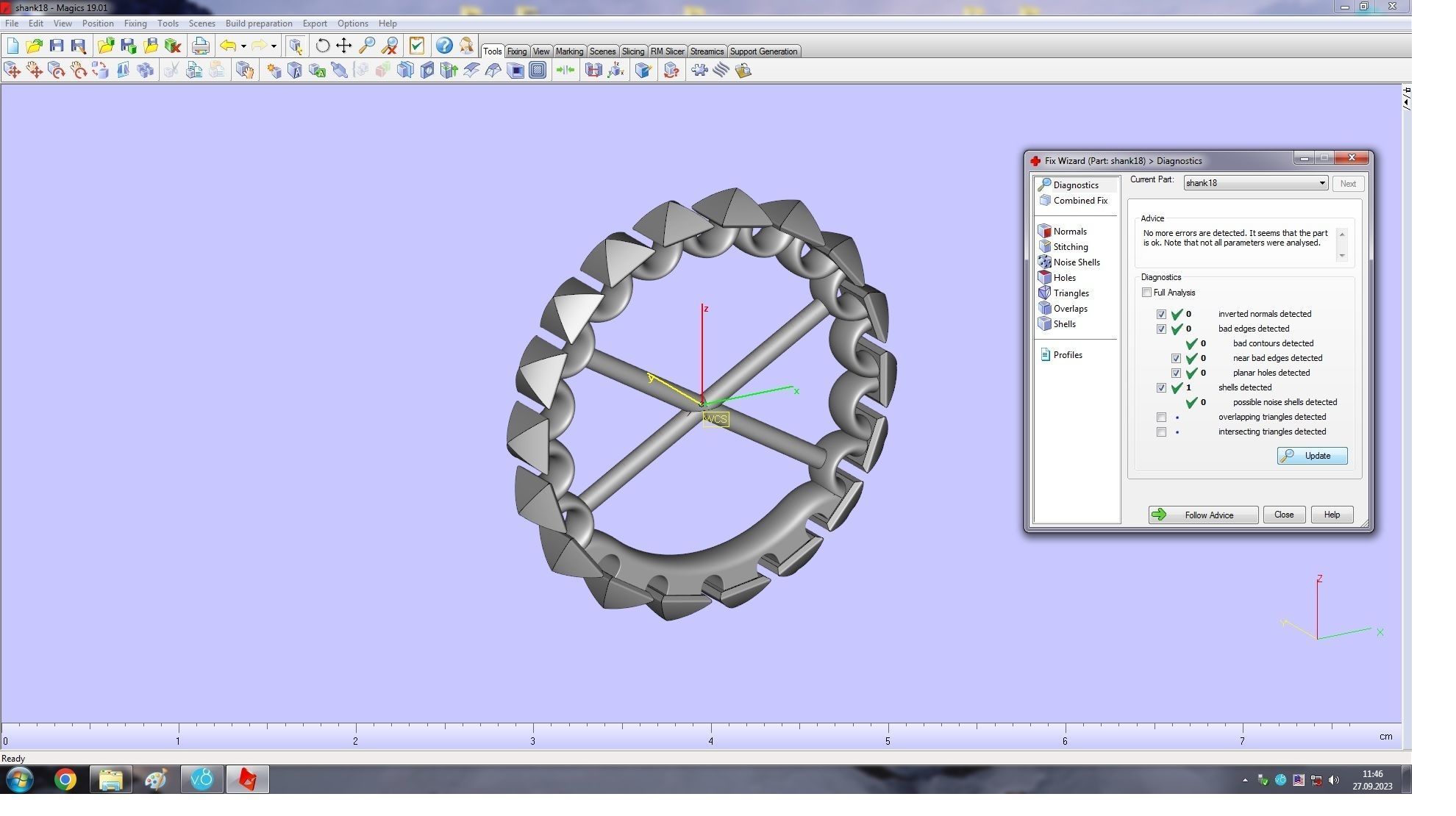Viewport: 1456px width, 816px height.
Task: Expand the Current Part dropdown
Action: coord(1321,183)
